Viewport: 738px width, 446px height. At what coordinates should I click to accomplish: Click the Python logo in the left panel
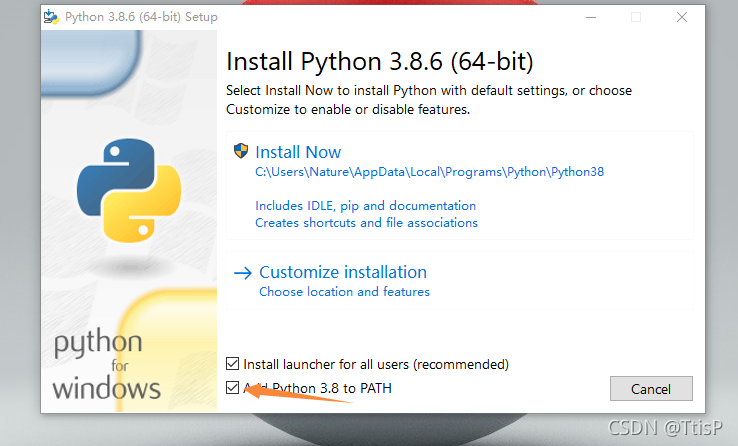point(129,191)
